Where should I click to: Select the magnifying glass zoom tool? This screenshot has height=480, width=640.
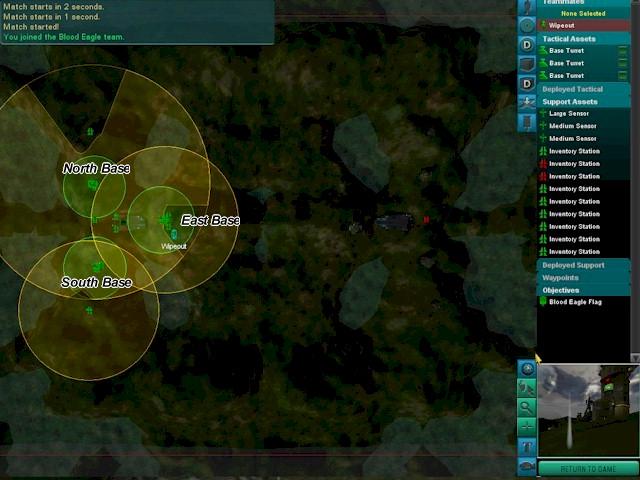(x=527, y=407)
